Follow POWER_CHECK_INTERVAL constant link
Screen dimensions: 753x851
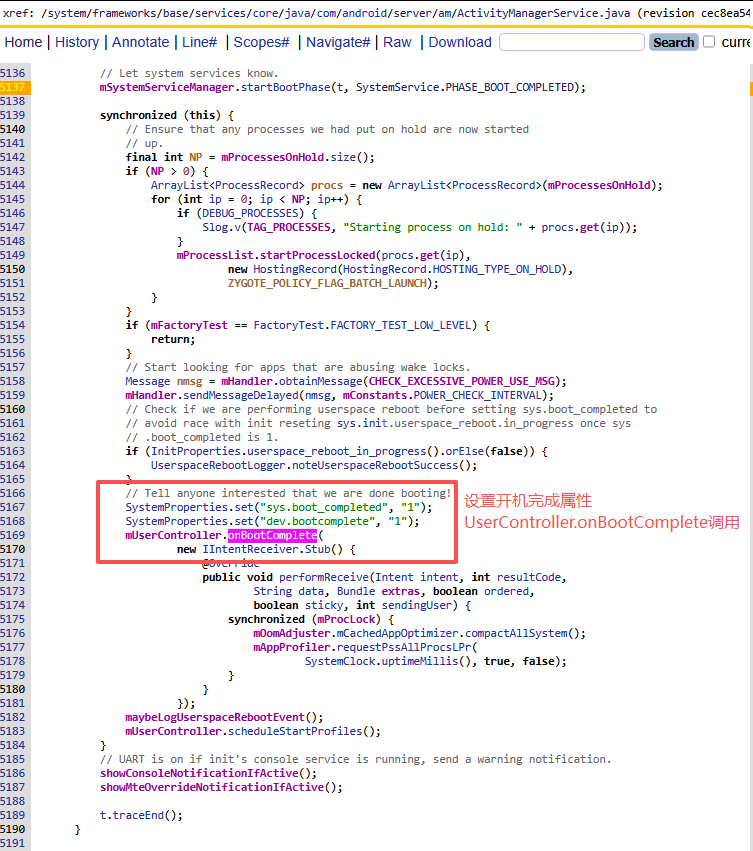(478, 395)
